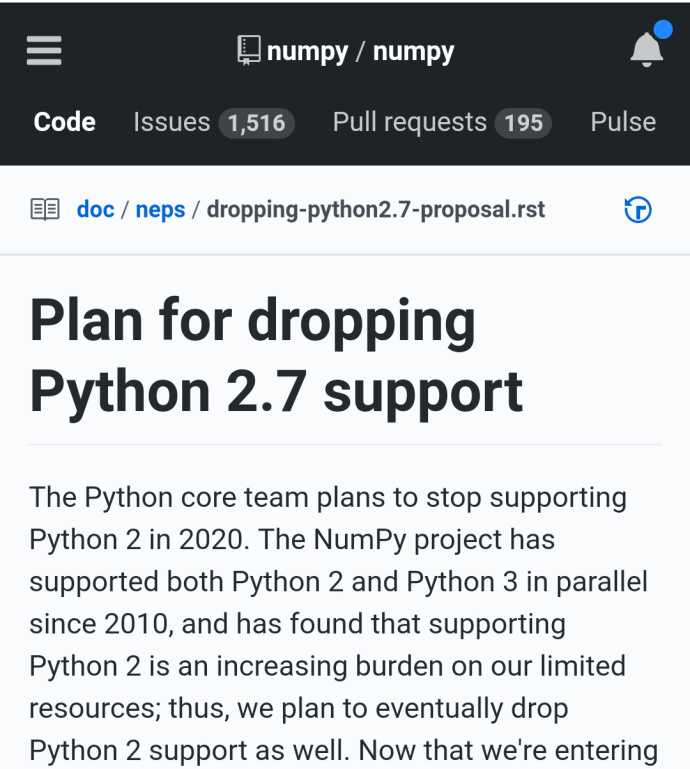
Task: View file history via circular arrow icon
Action: (x=638, y=209)
